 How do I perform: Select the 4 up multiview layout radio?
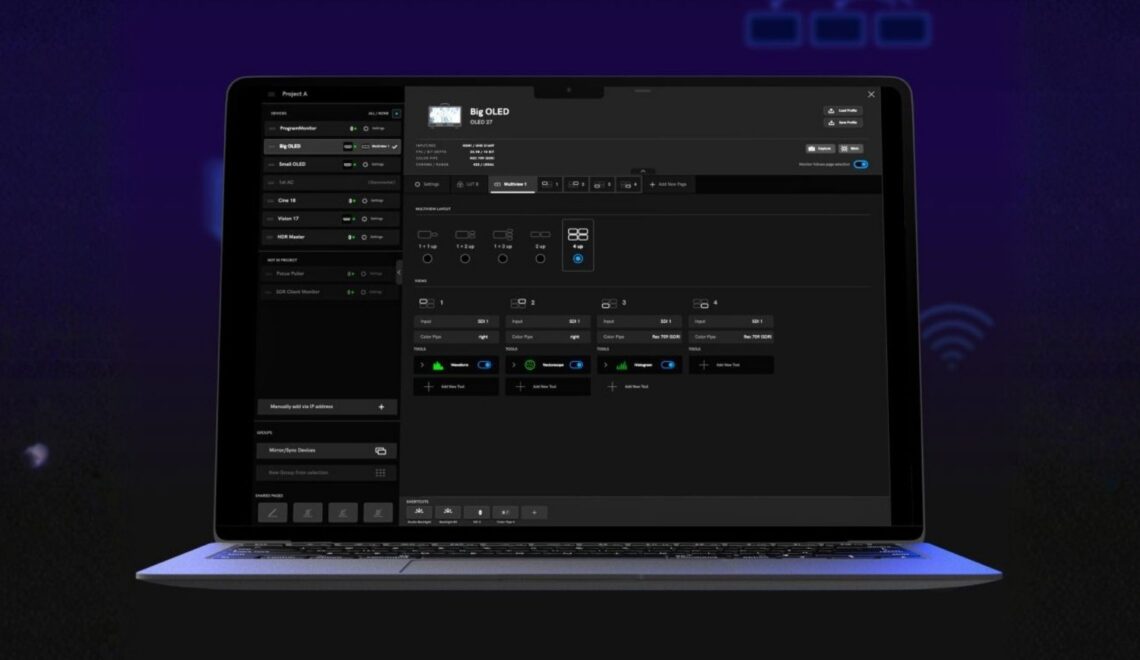click(578, 259)
